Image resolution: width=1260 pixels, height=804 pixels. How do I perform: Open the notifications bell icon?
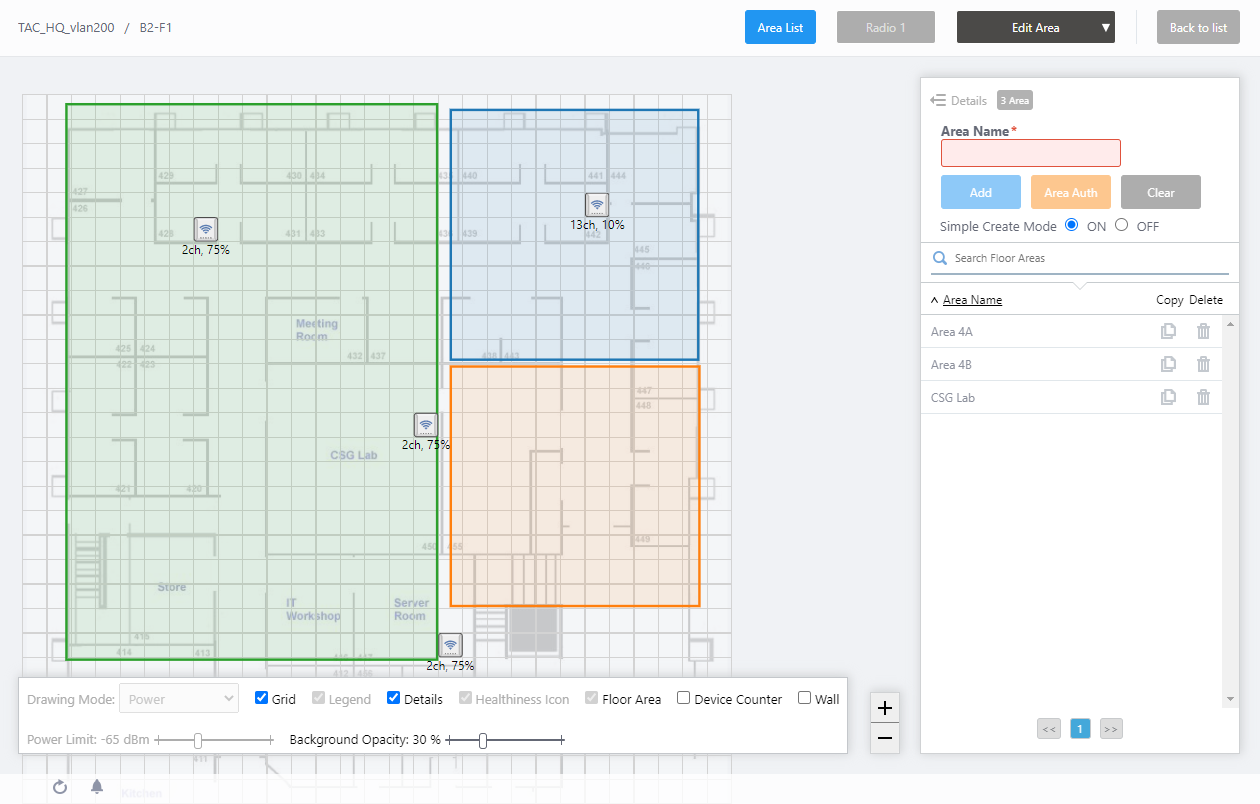pos(97,787)
